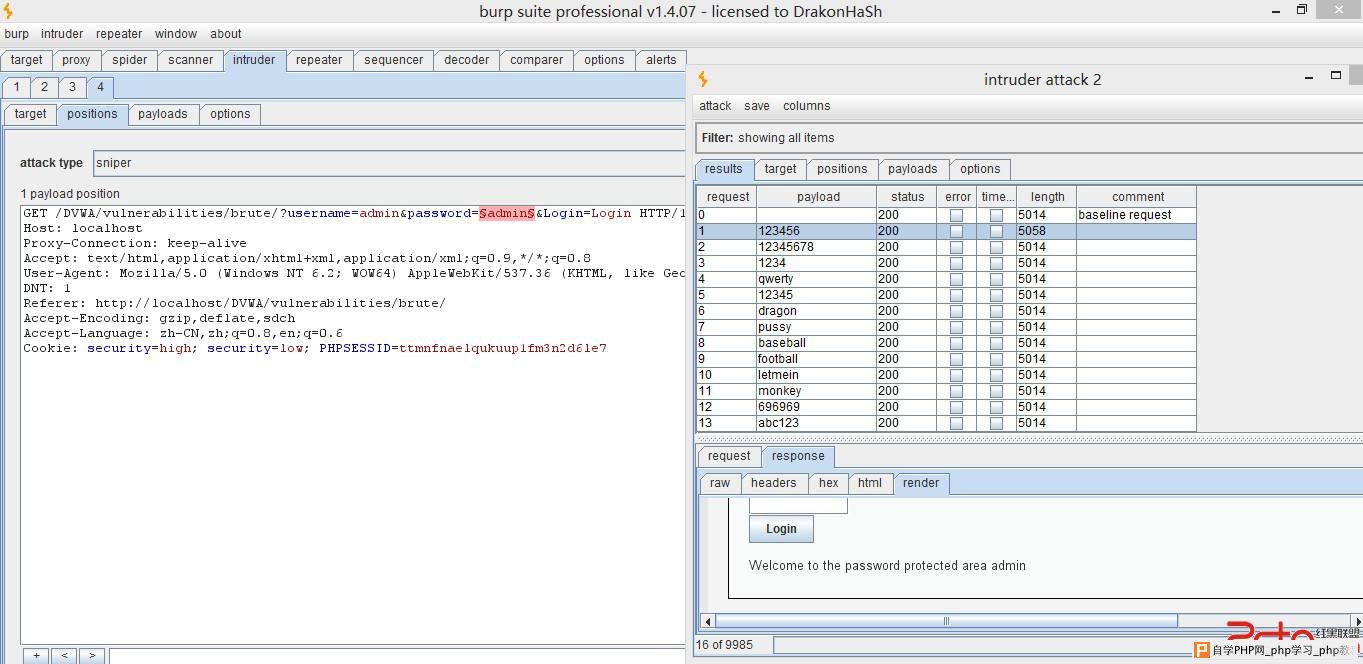The height and width of the screenshot is (664, 1363).
Task: Select intruder attack tab number 1
Action: pos(16,87)
